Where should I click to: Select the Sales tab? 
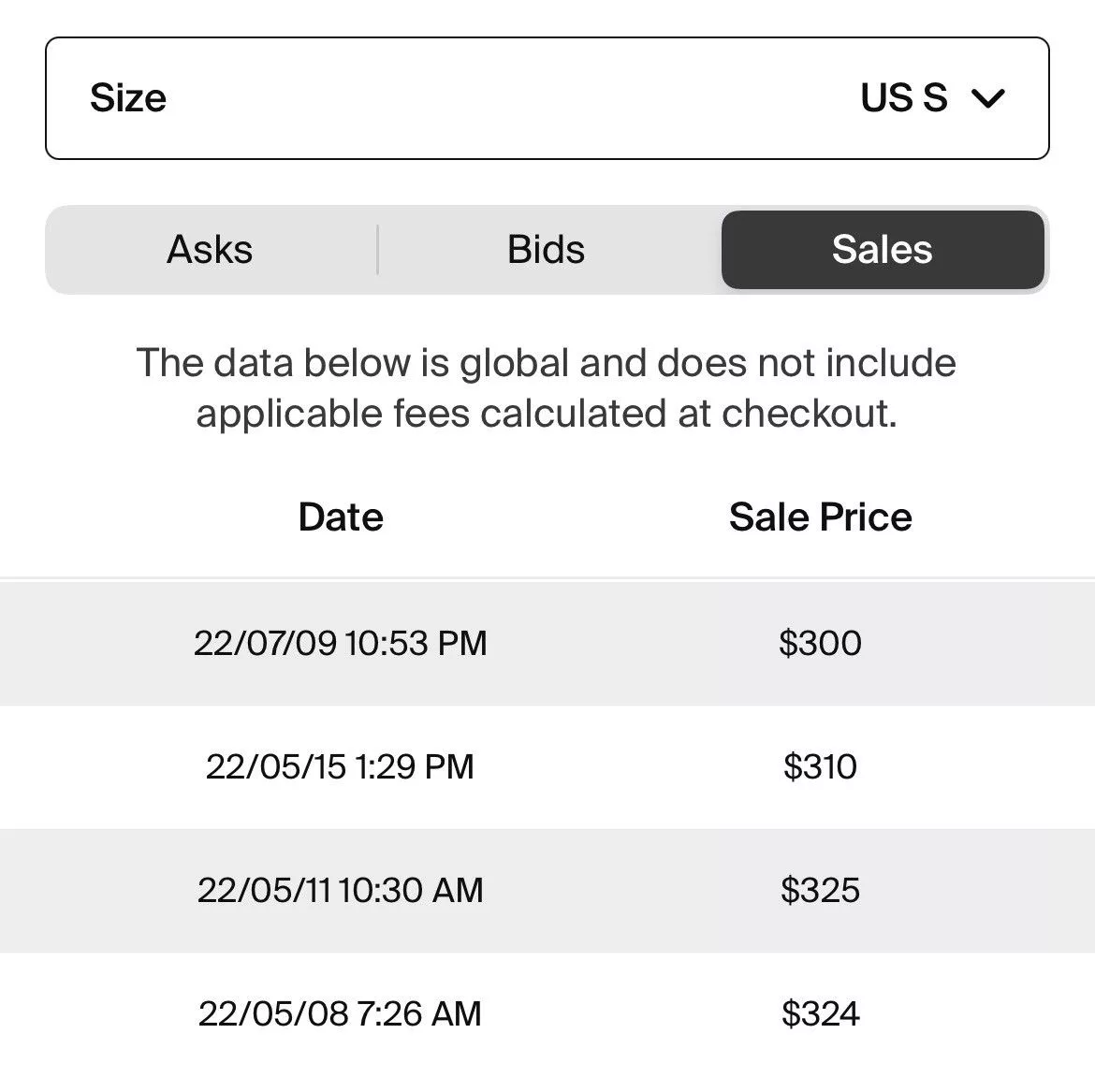pos(883,249)
